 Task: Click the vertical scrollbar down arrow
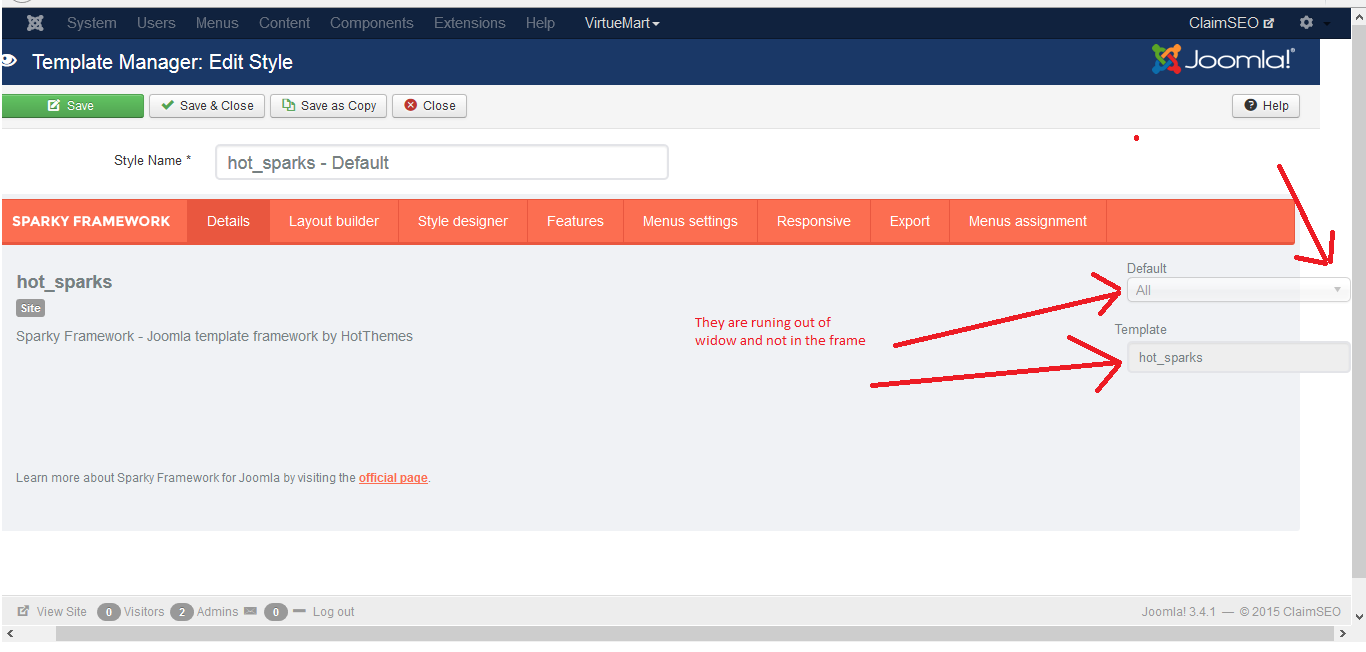tap(1359, 616)
